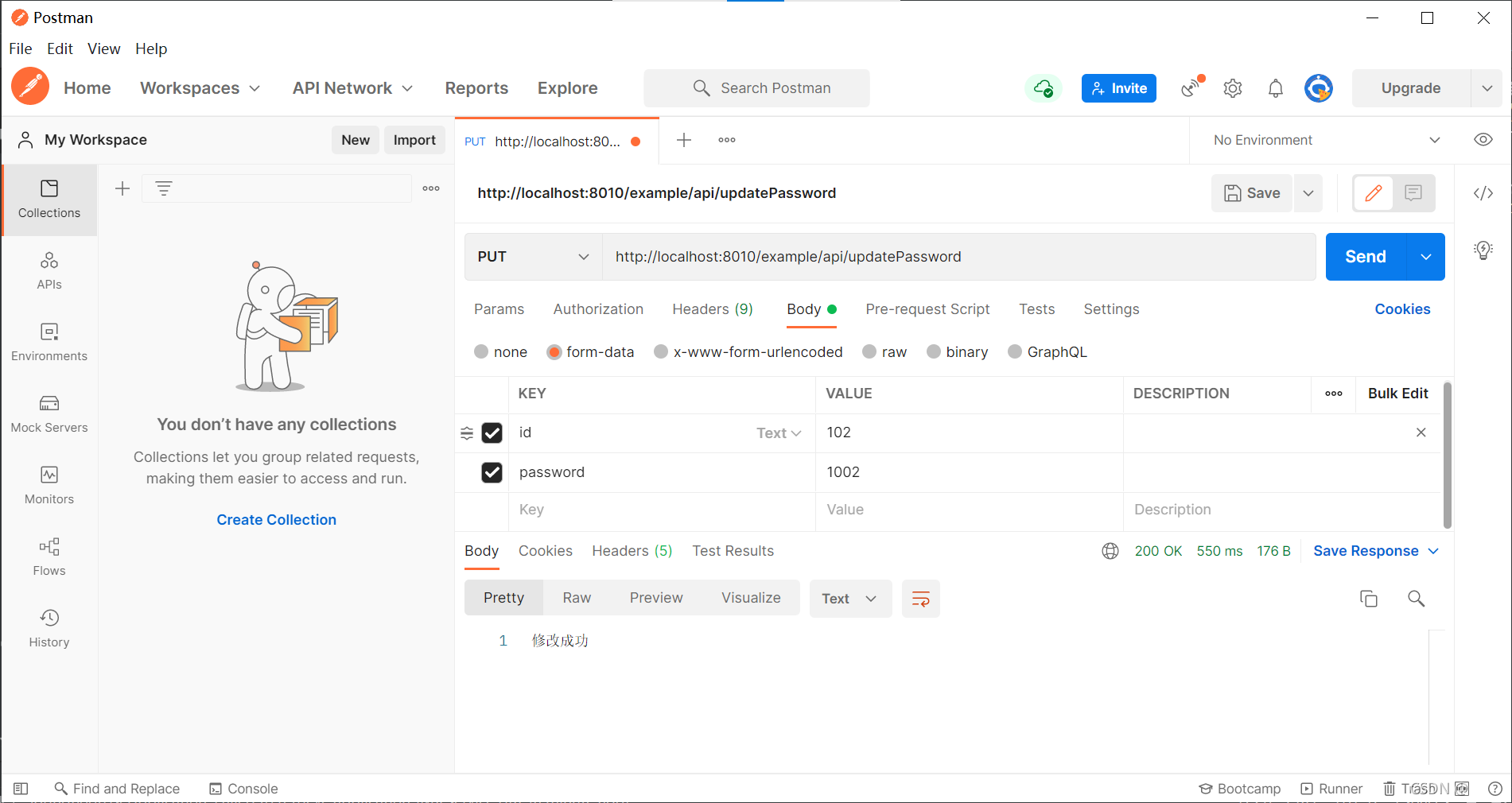Click the pencil edit mode icon
Screen dimensions: 1512x803
[1374, 193]
